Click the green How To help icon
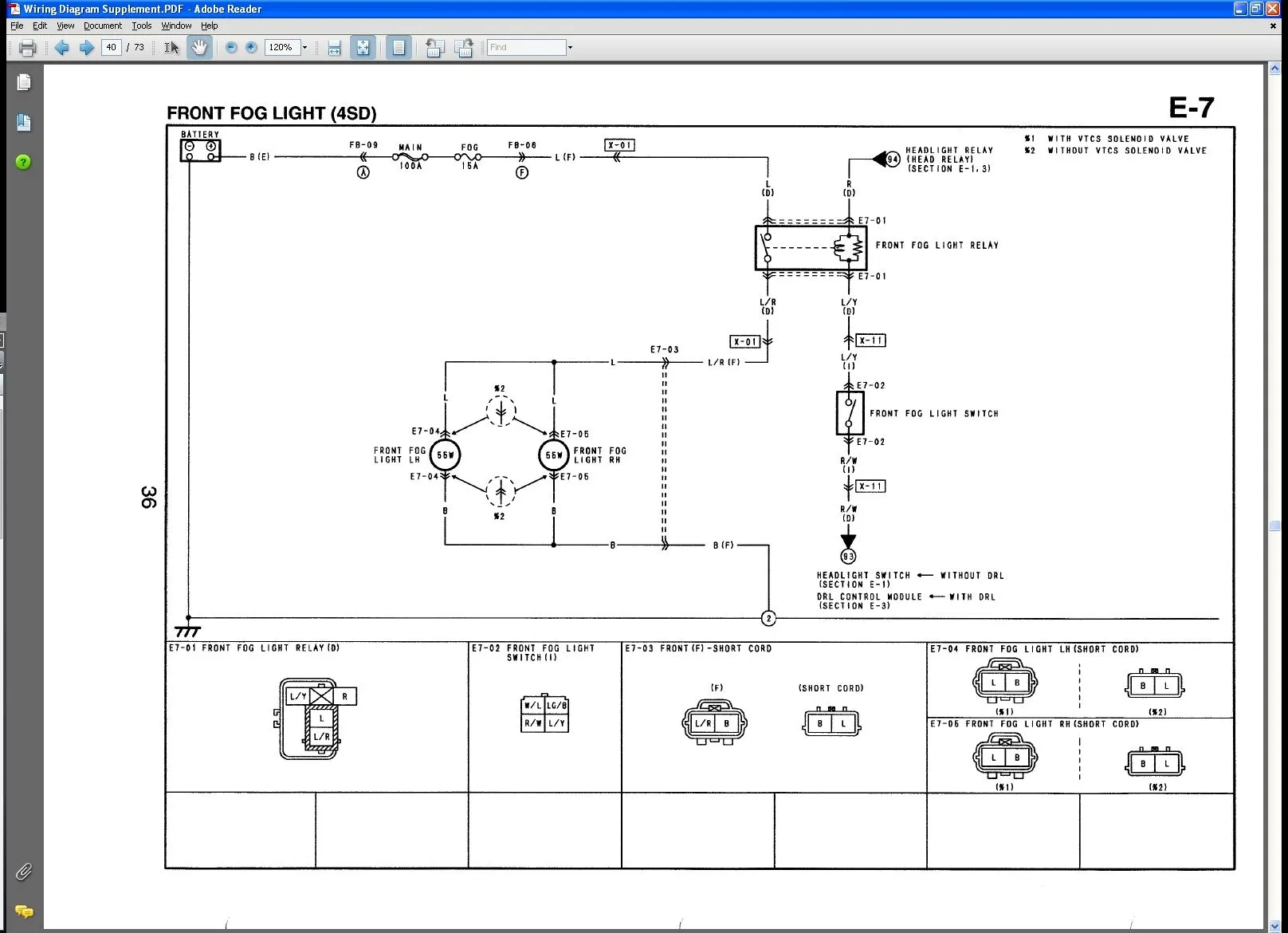 click(24, 162)
